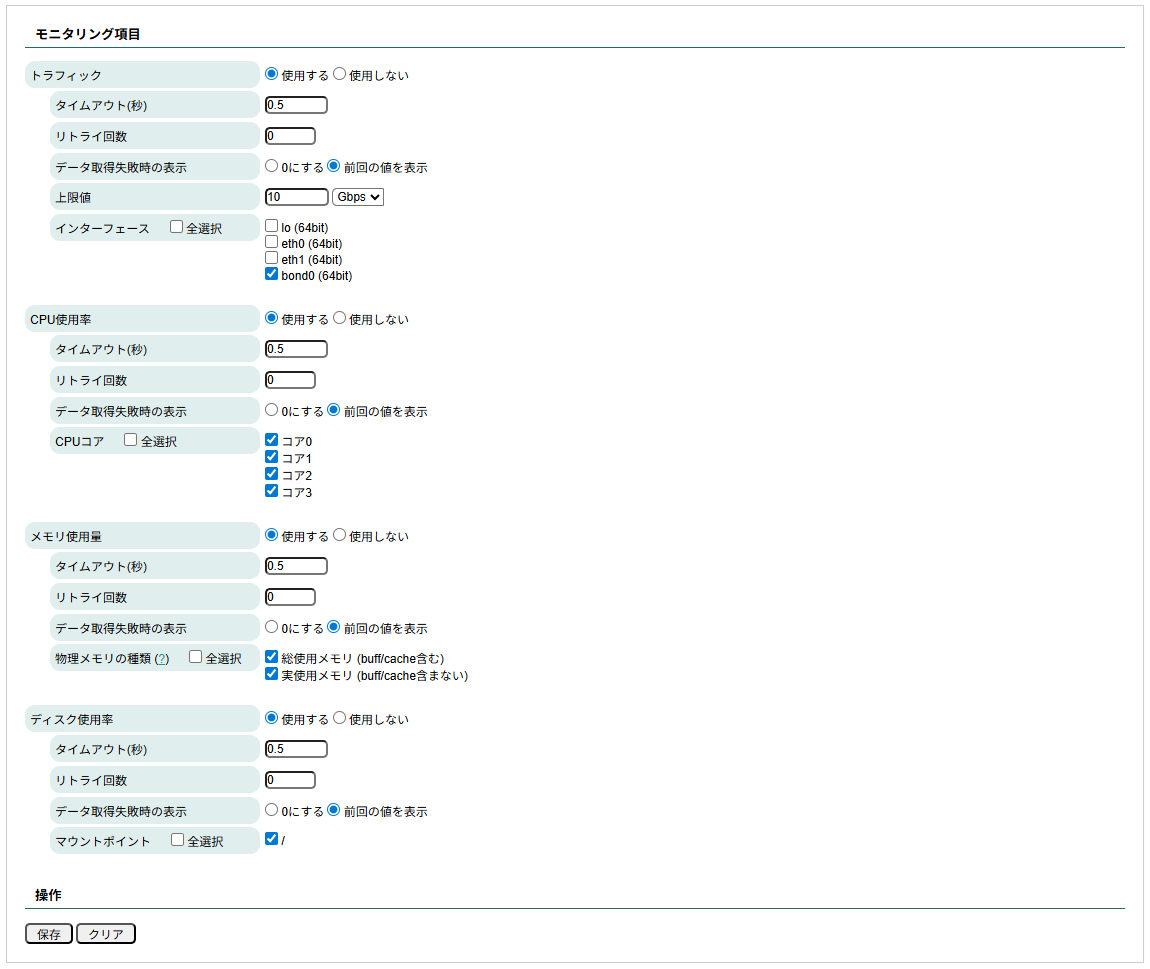This screenshot has height=969, width=1150.
Task: Click the トラフィック タイムアウト field showing 0.5
Action: point(295,104)
